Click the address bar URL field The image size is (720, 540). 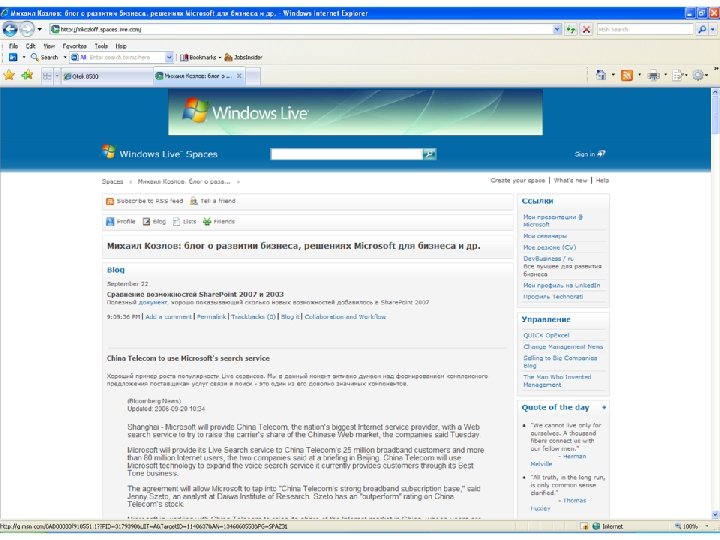pos(301,29)
